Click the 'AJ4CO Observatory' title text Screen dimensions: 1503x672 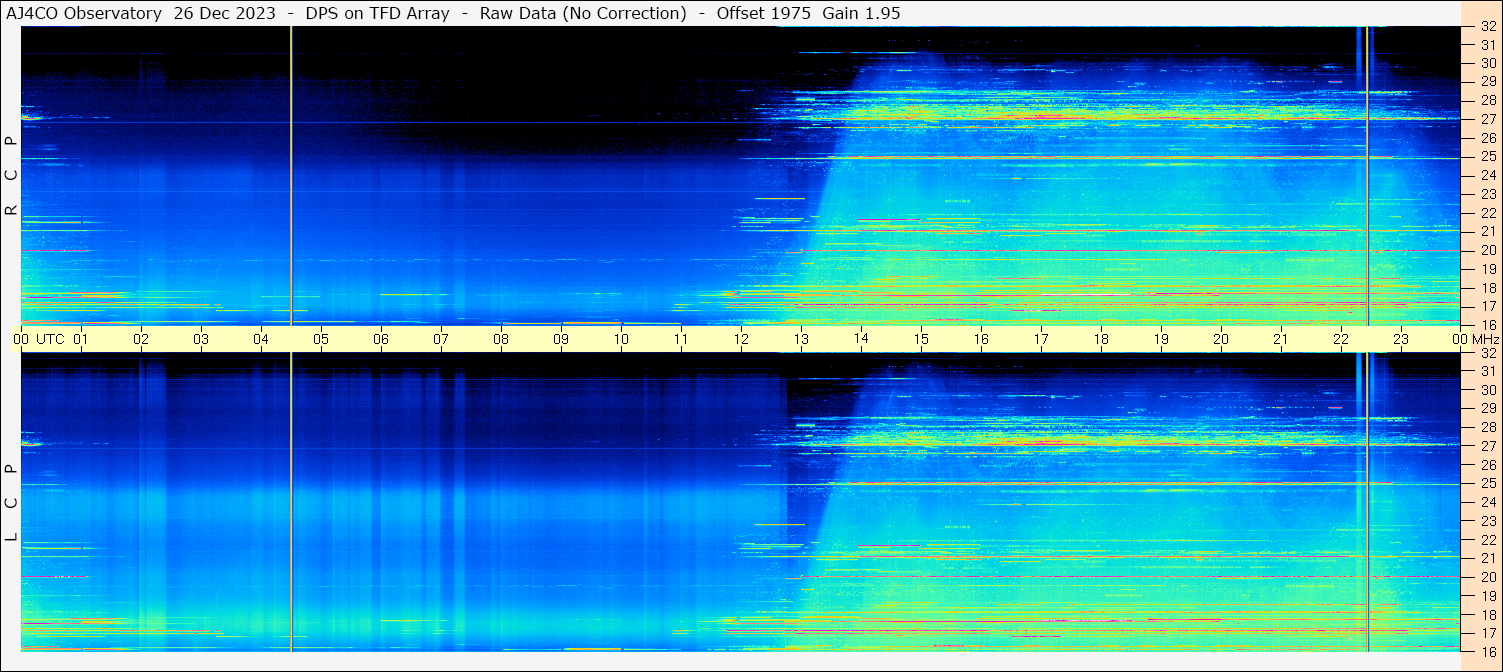tap(84, 13)
